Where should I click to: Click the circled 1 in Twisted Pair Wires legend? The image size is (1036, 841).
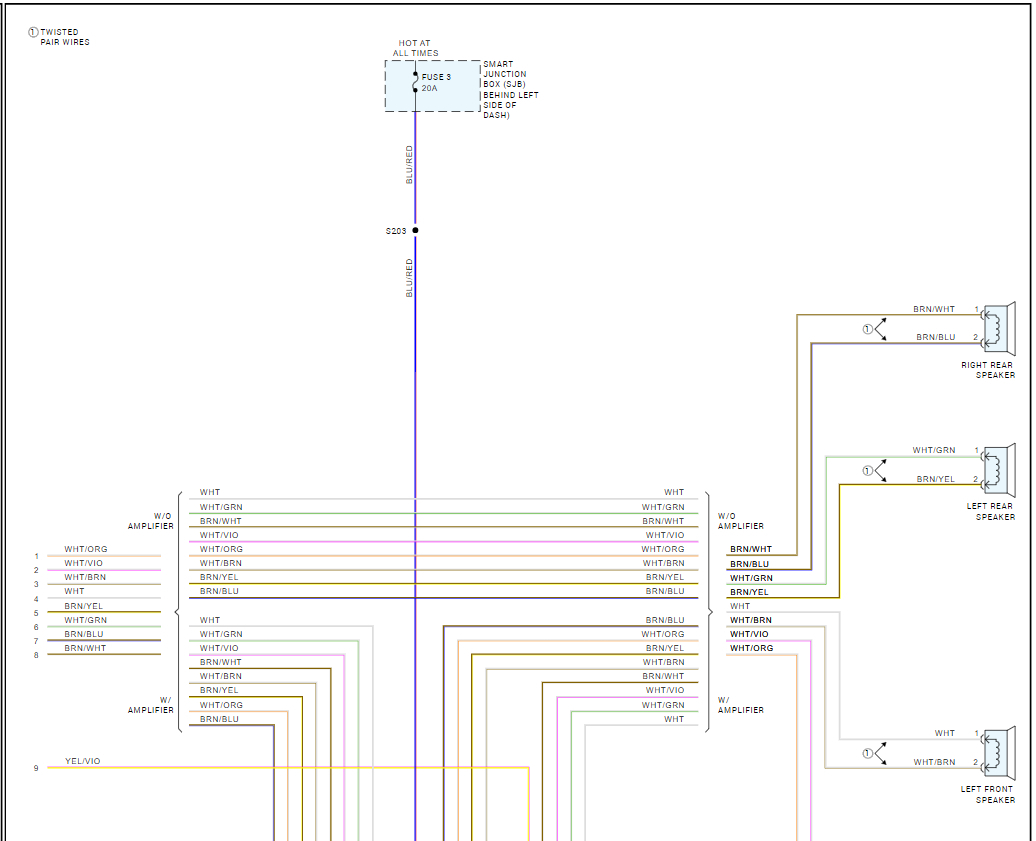33,32
